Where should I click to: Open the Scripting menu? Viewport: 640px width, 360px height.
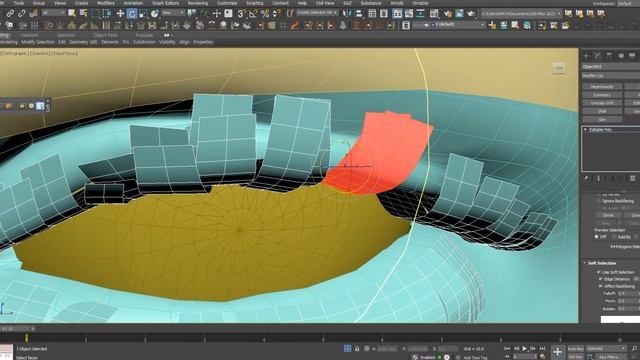[x=255, y=3]
